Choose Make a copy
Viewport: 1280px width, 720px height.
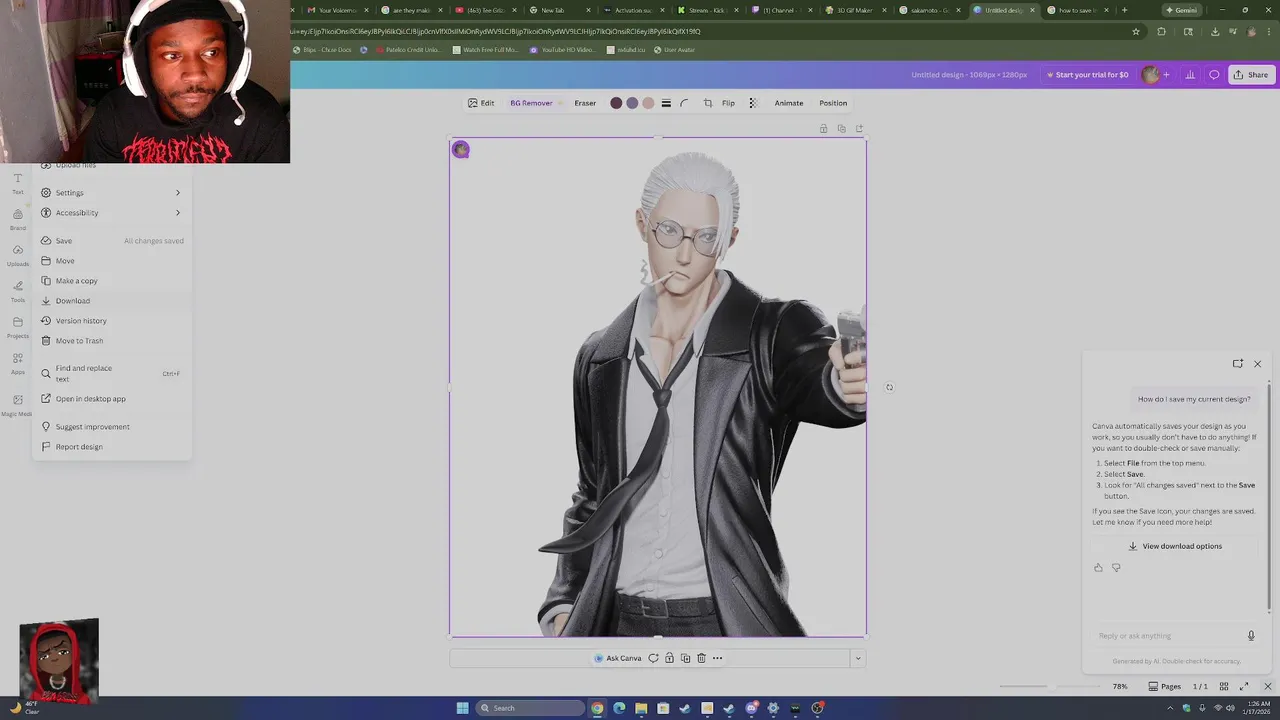tap(111, 281)
